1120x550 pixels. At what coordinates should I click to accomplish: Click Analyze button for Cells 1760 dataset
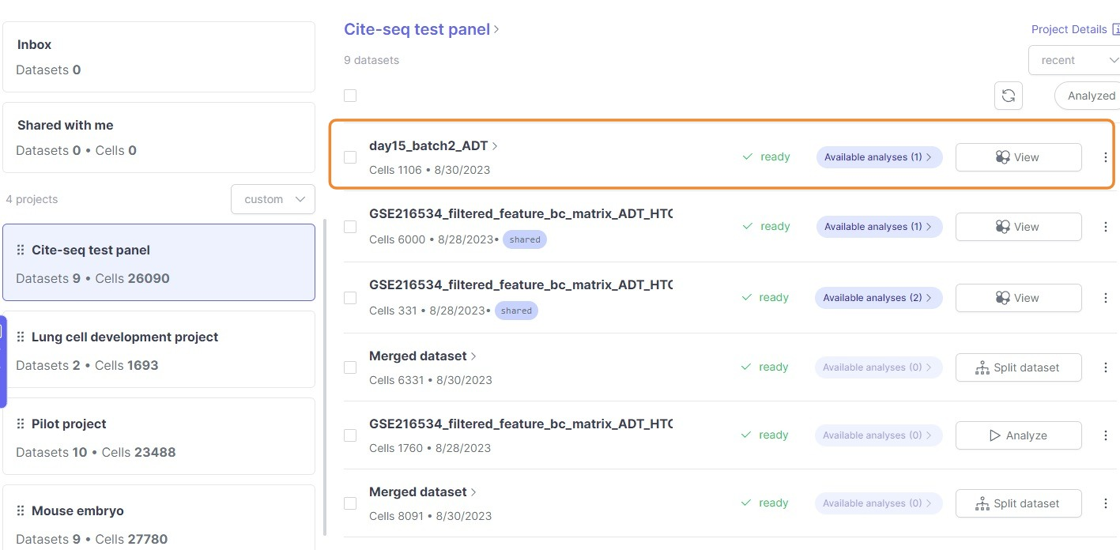point(1018,436)
